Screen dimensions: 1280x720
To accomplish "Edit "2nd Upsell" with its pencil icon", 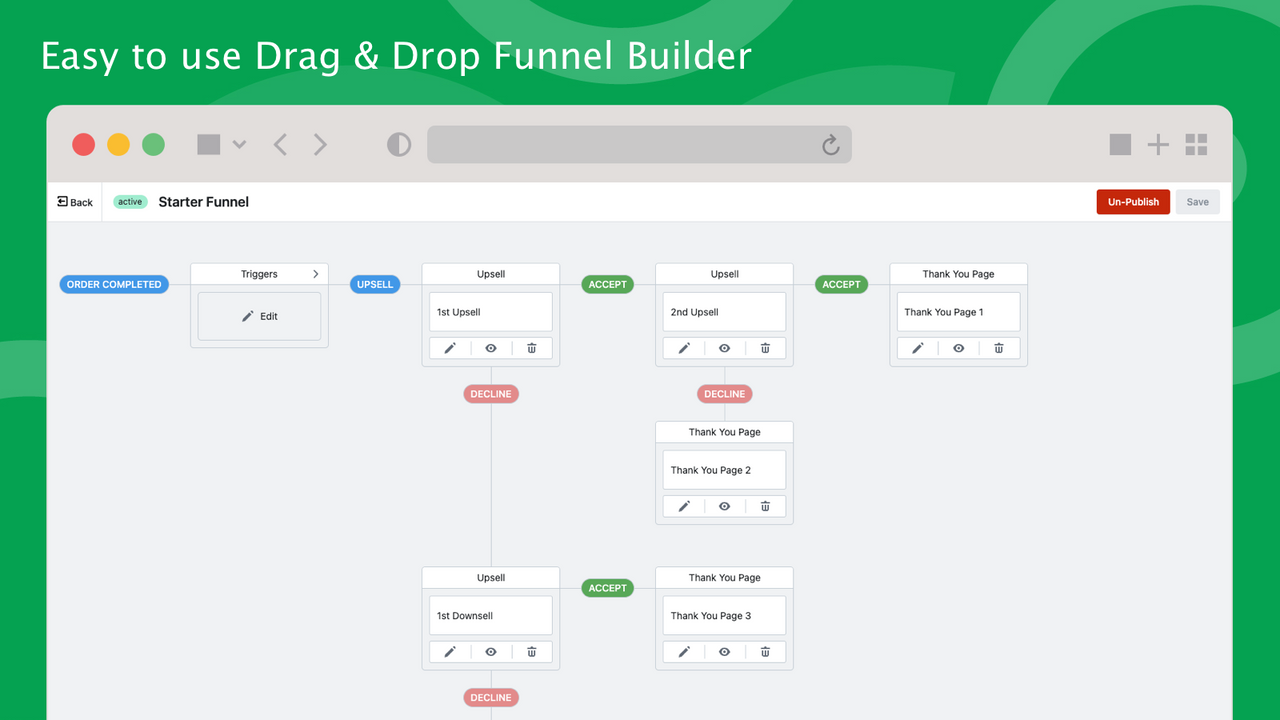I will click(683, 347).
